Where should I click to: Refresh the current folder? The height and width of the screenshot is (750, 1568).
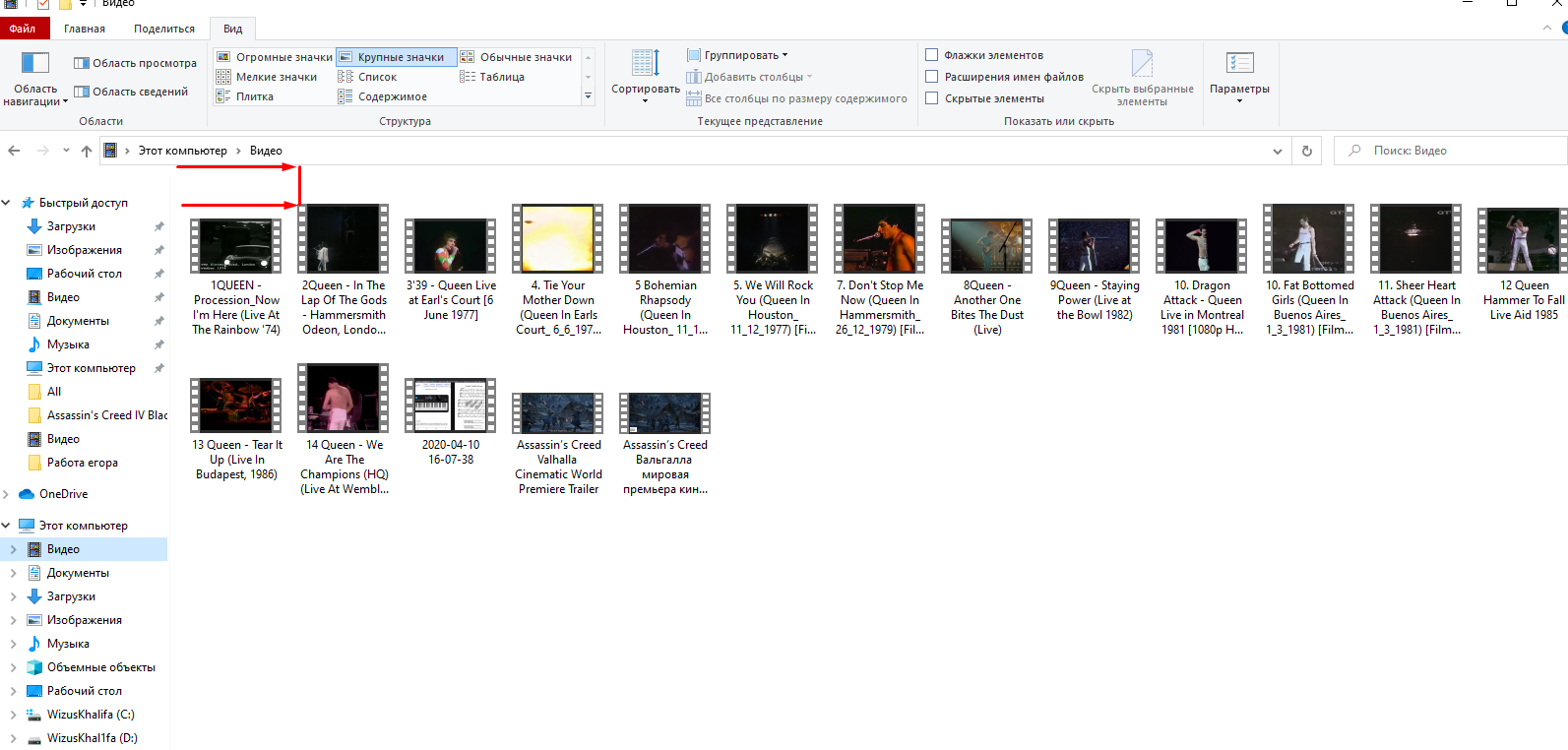(x=1307, y=151)
